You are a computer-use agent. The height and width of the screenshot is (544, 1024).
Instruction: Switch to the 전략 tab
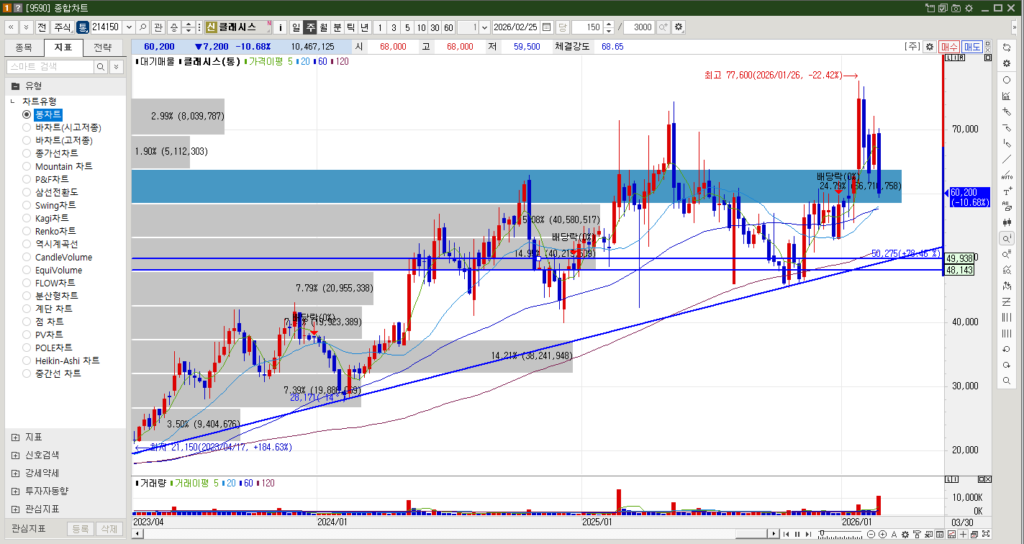[x=102, y=46]
